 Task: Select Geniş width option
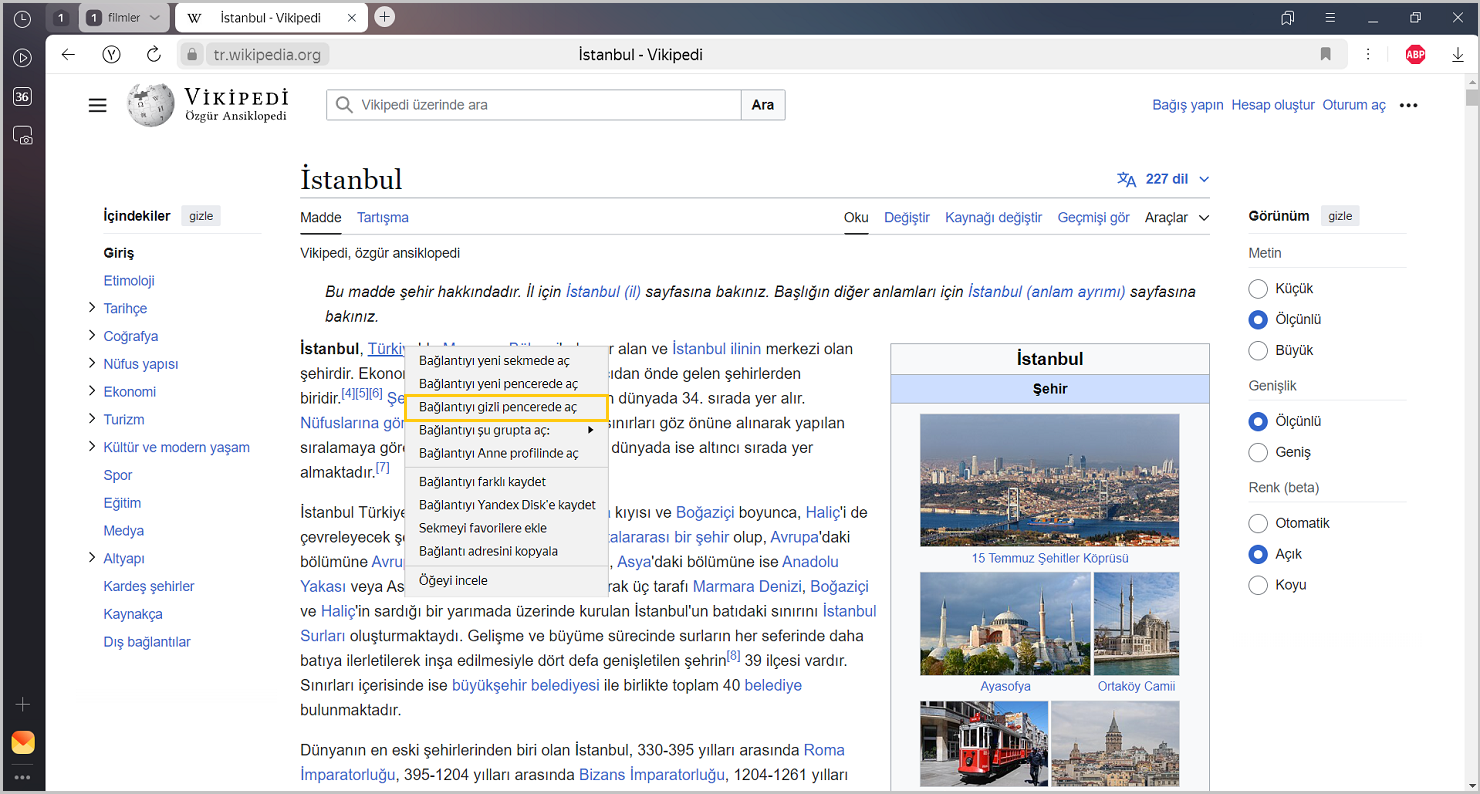point(1258,453)
